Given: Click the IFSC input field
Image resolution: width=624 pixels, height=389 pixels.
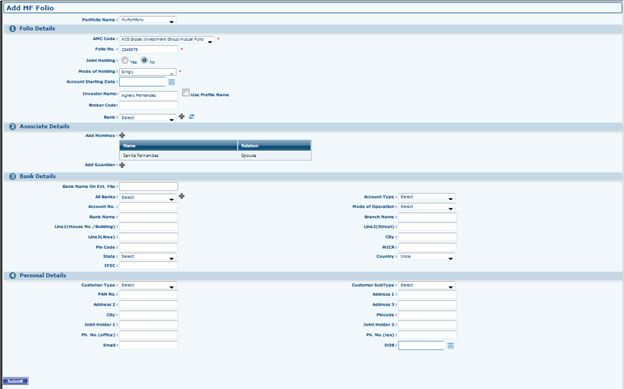Looking at the screenshot, I should tap(148, 266).
